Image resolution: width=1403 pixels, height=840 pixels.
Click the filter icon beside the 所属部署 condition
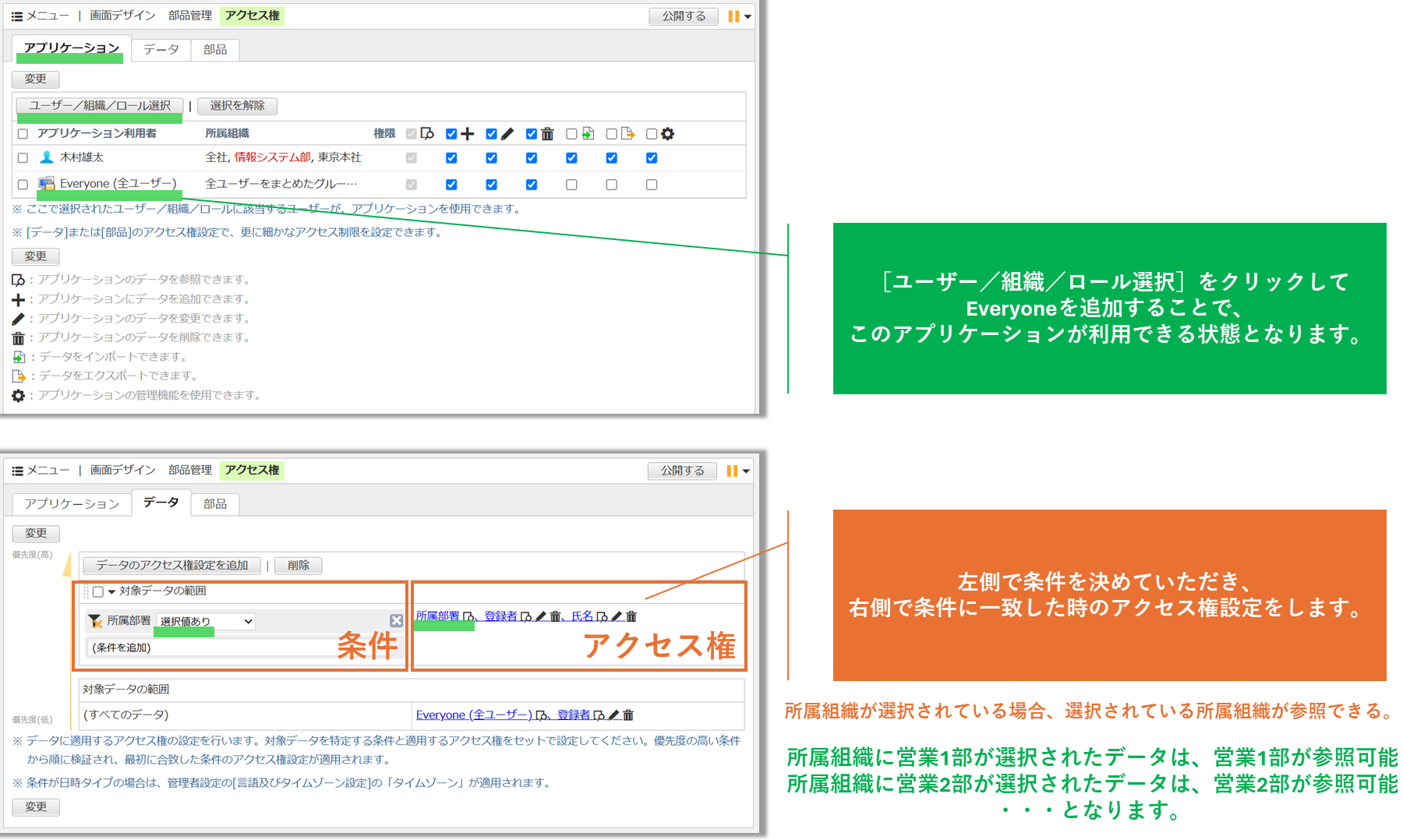click(95, 621)
